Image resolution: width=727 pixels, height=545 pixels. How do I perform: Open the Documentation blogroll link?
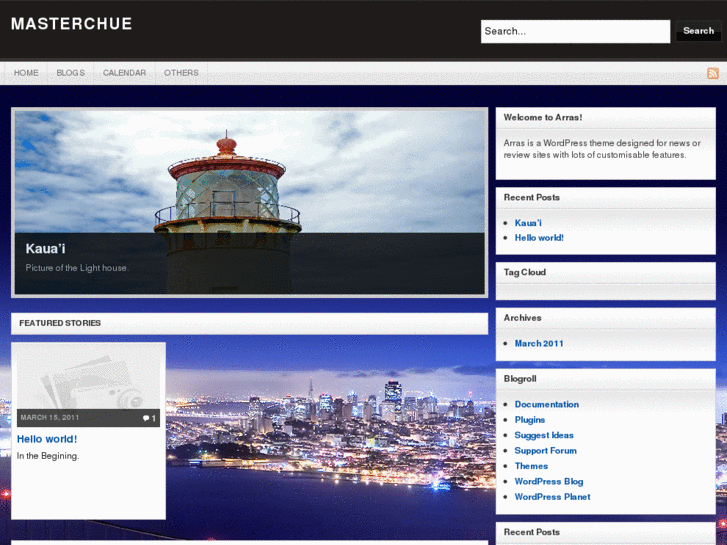(547, 404)
